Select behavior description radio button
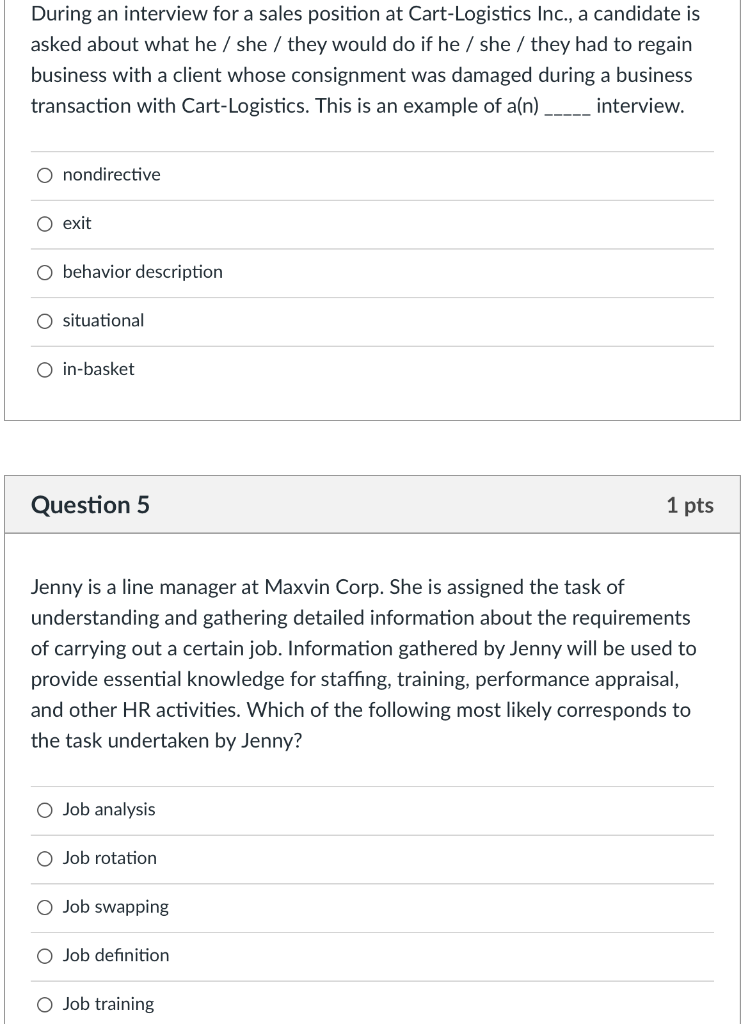Screen dimensions: 741x1024 point(44,272)
